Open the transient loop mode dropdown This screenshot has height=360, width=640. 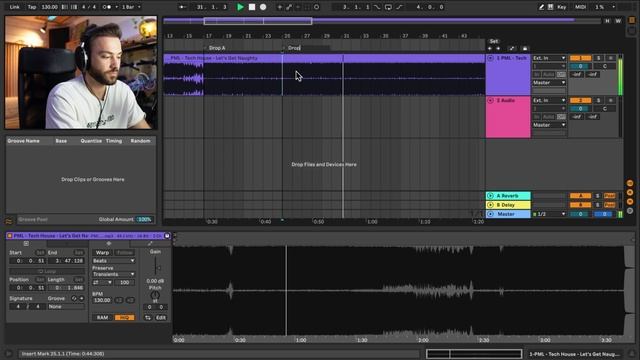102,282
